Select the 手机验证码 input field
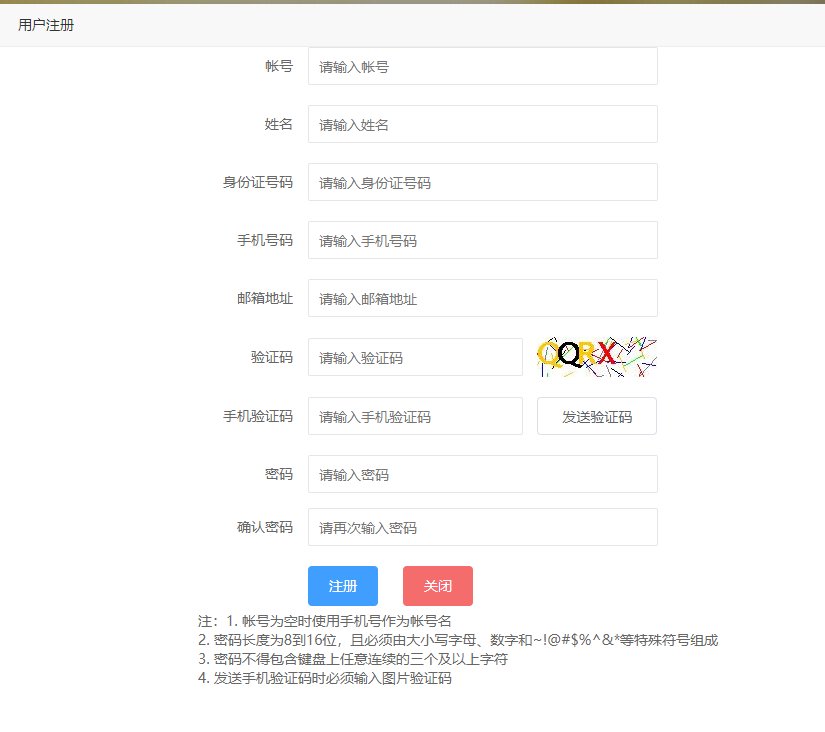 click(x=415, y=417)
